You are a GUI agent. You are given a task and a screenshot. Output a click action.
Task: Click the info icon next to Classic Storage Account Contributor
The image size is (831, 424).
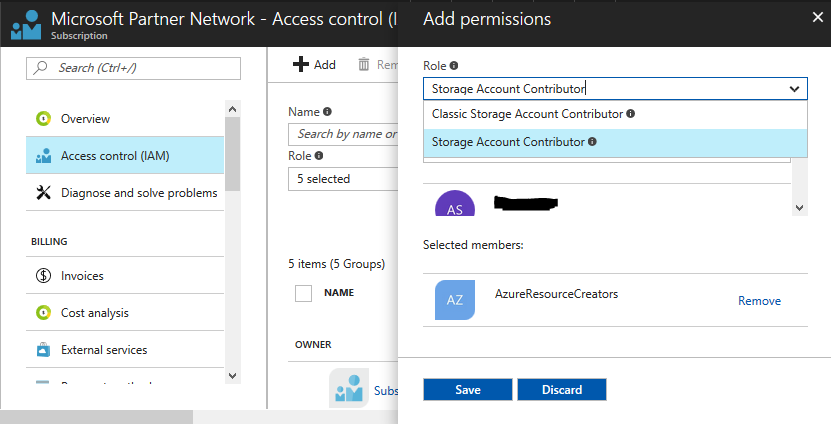[631, 114]
